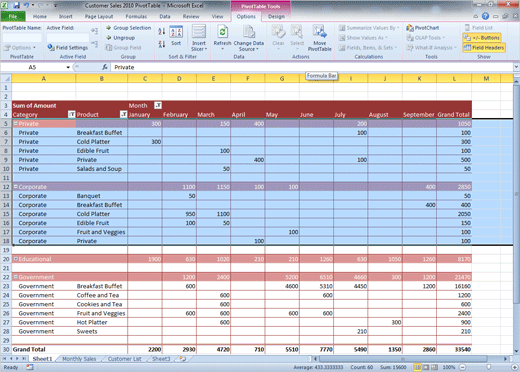Image resolution: width=520 pixels, height=372 pixels.
Task: Click the PivotTable Name input box
Action: click(22, 37)
